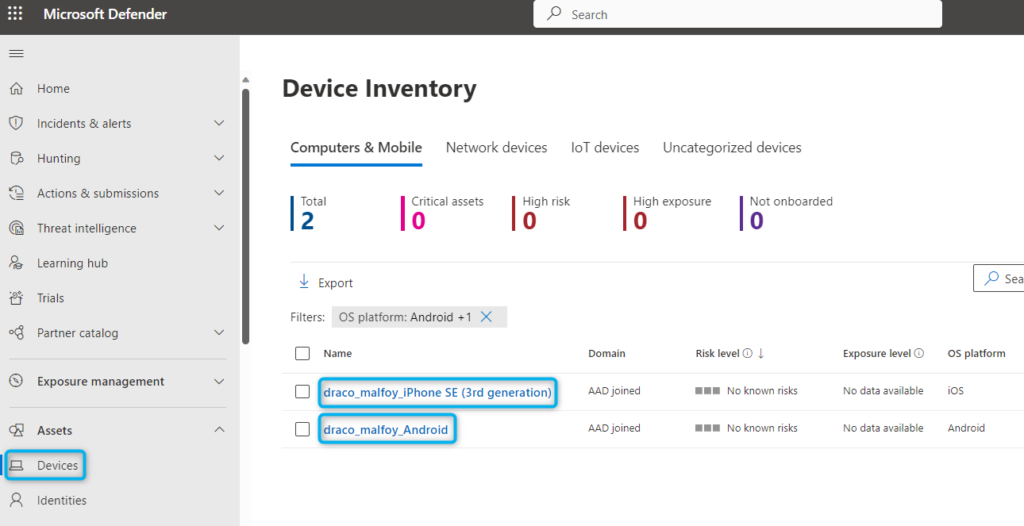Switch to Computers & Mobile tab
This screenshot has height=526, width=1024.
(x=356, y=148)
